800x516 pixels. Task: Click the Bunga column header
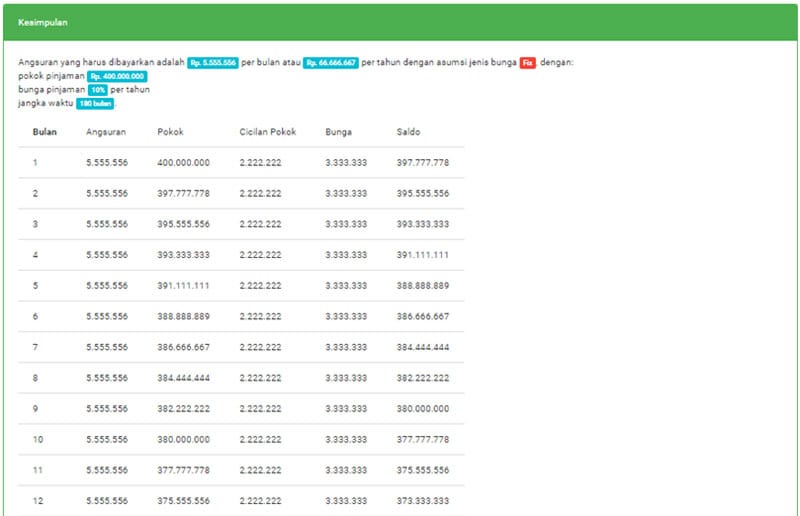click(x=338, y=131)
